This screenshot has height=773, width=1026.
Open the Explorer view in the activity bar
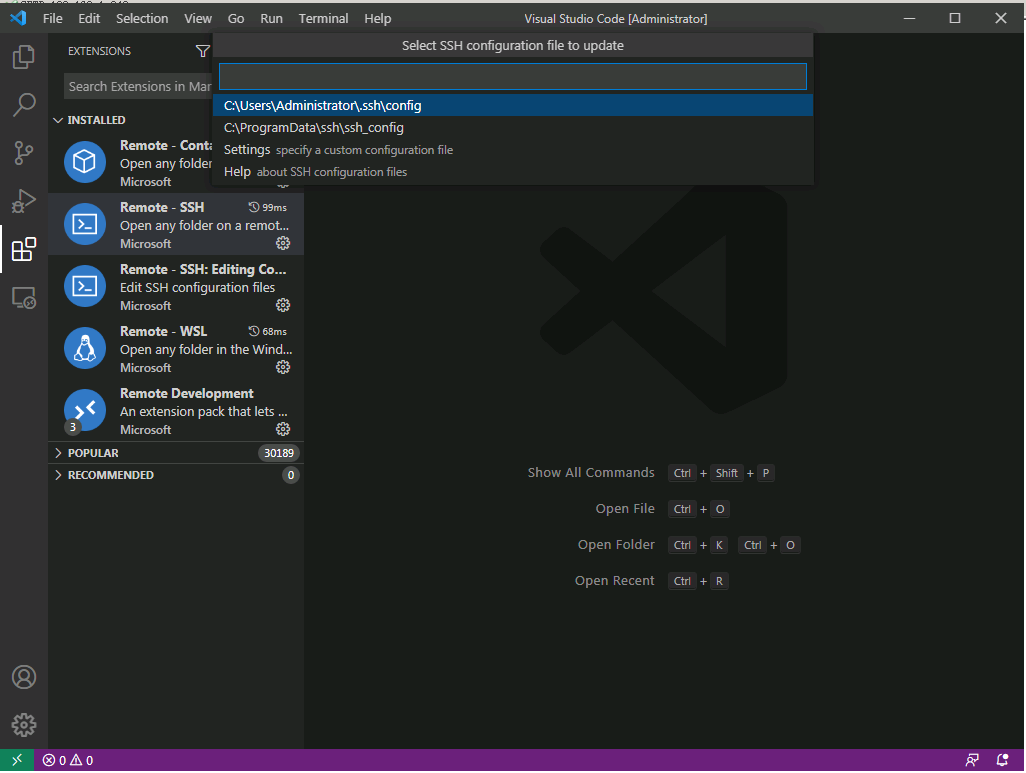(x=24, y=57)
